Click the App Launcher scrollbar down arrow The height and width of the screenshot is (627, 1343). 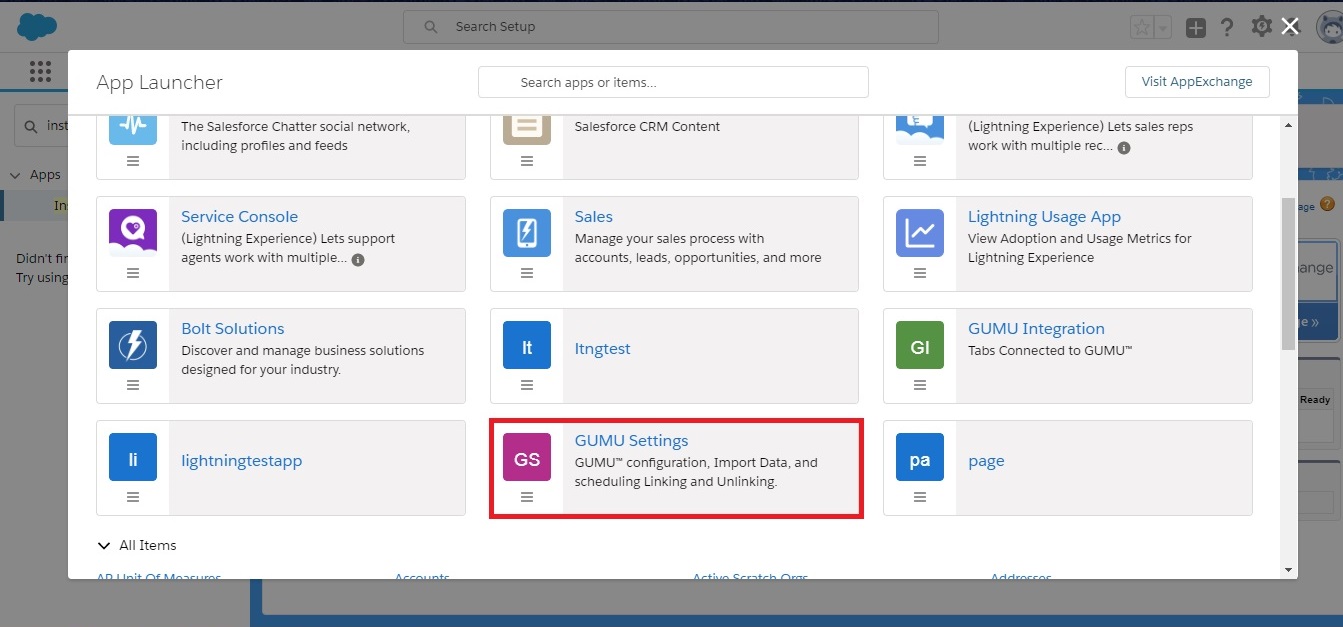[1288, 569]
